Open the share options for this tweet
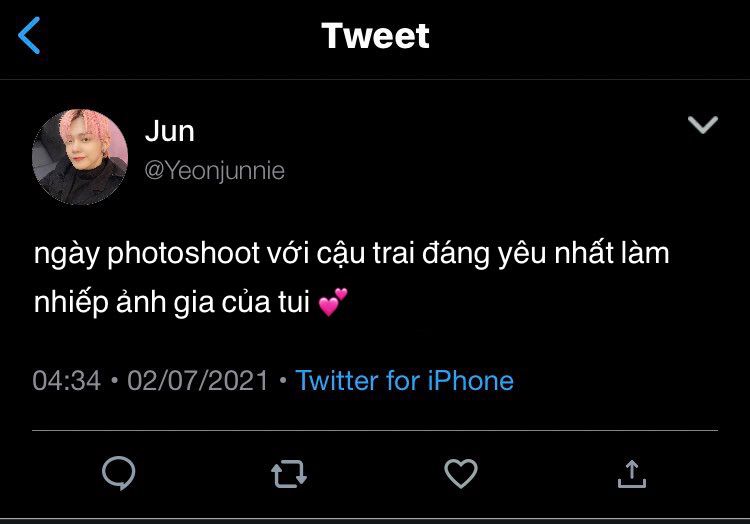Screen dimensions: 750x524 click(x=632, y=474)
